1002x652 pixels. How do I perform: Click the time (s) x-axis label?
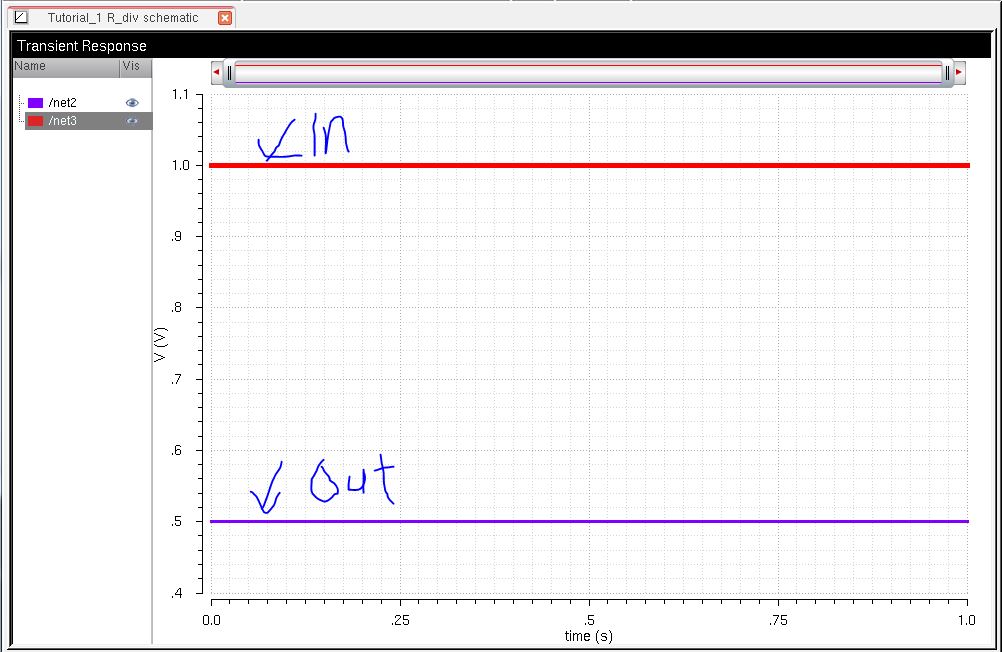click(589, 636)
